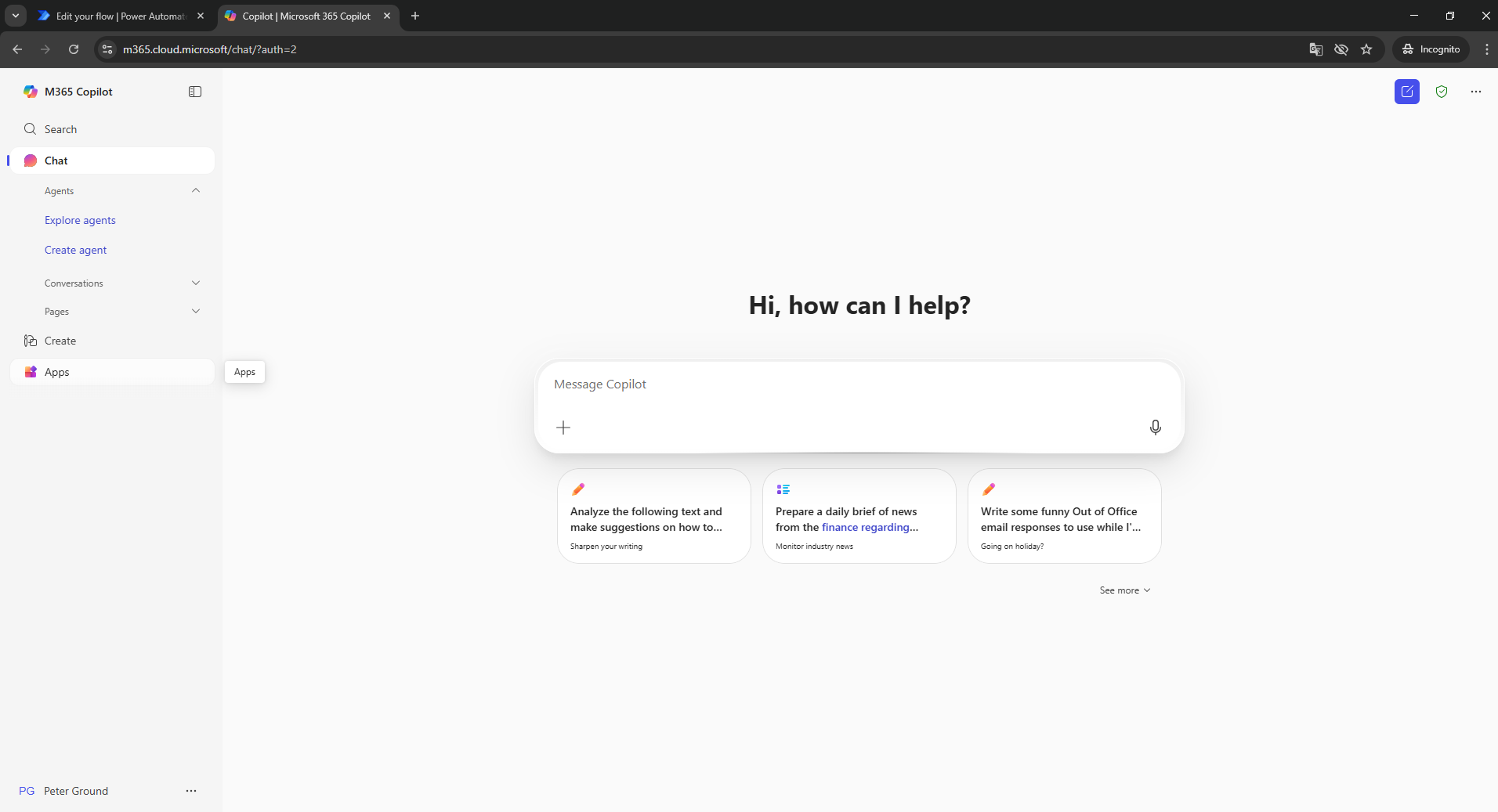Open Apps in the left navigation
This screenshot has width=1498, height=812.
57,372
